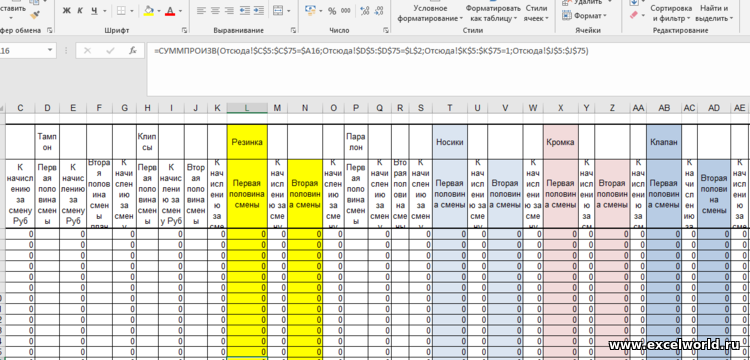Open the underline style dropdown arrow
This screenshot has width=750, height=360.
pyautogui.click(x=105, y=11)
